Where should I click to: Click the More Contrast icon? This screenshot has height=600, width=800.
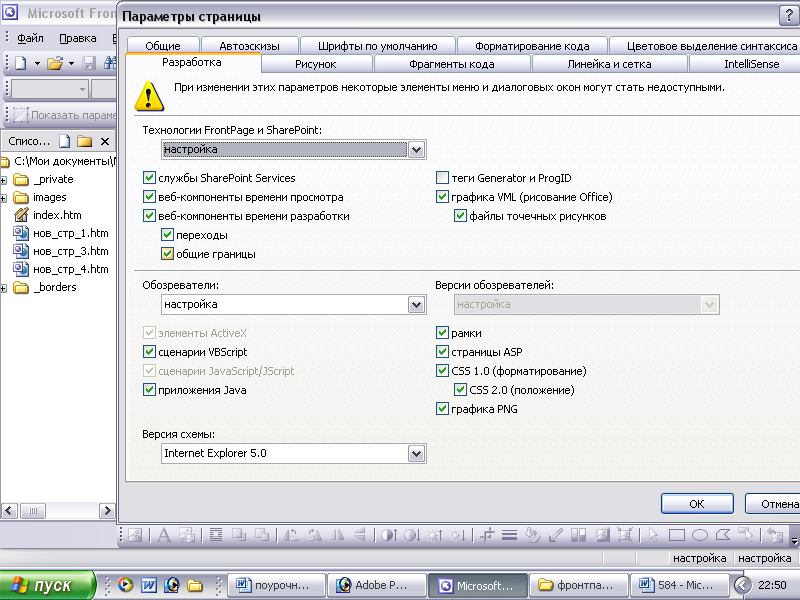(x=389, y=535)
